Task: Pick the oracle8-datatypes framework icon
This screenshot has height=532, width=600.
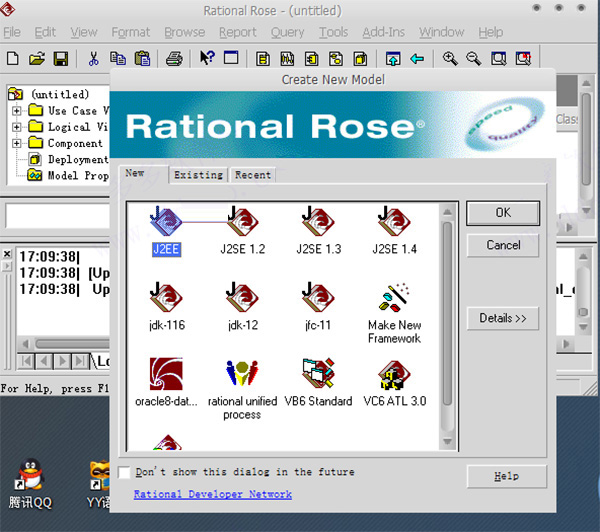Action: click(x=164, y=375)
